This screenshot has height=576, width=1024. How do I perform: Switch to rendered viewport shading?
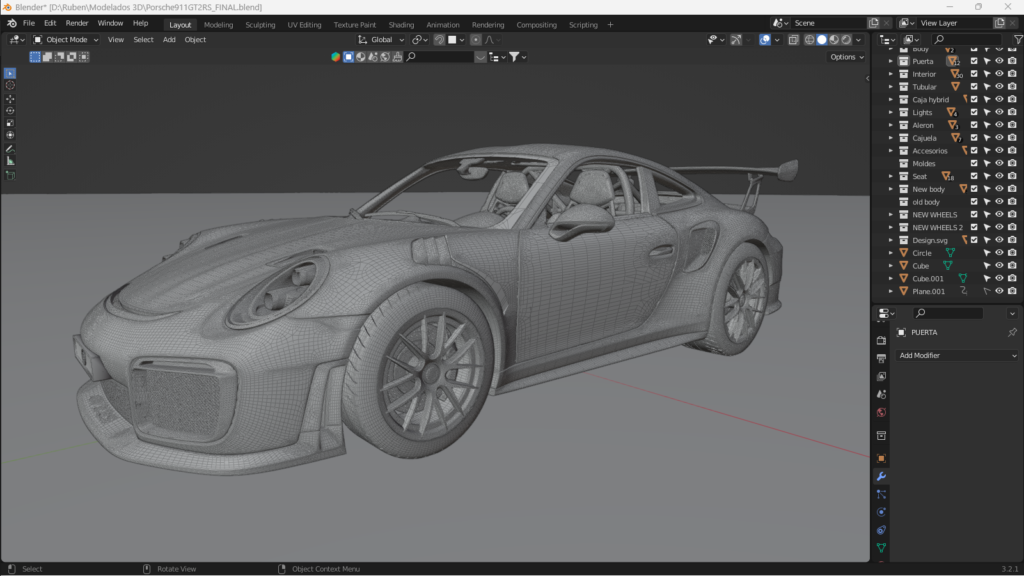[x=846, y=40]
